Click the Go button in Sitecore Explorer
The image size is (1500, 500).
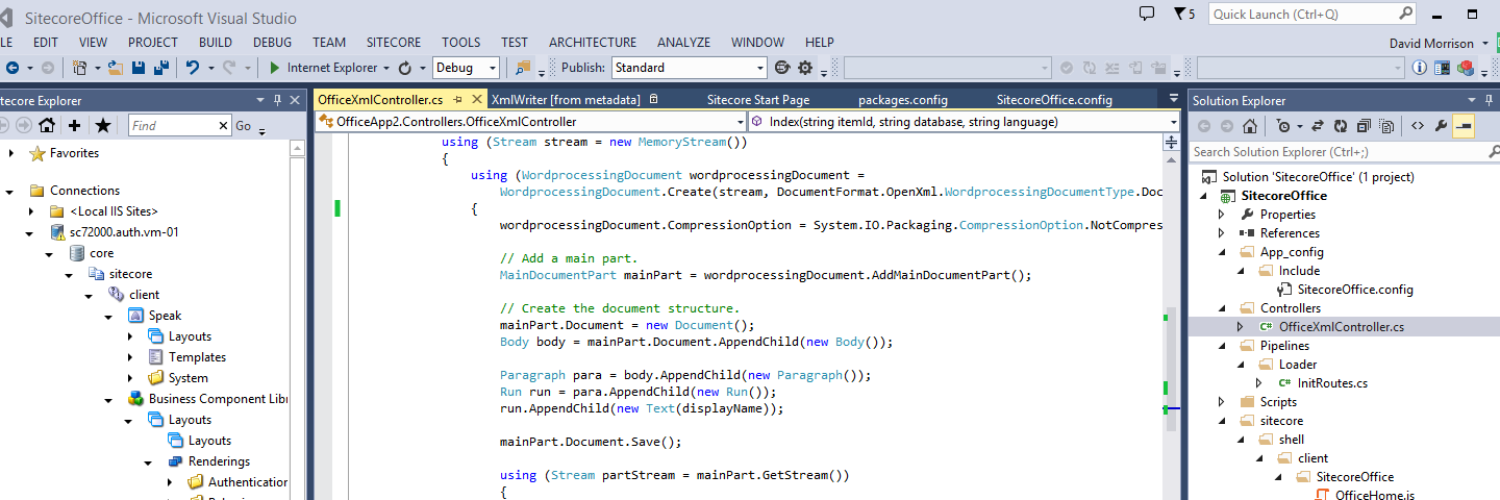tap(243, 126)
